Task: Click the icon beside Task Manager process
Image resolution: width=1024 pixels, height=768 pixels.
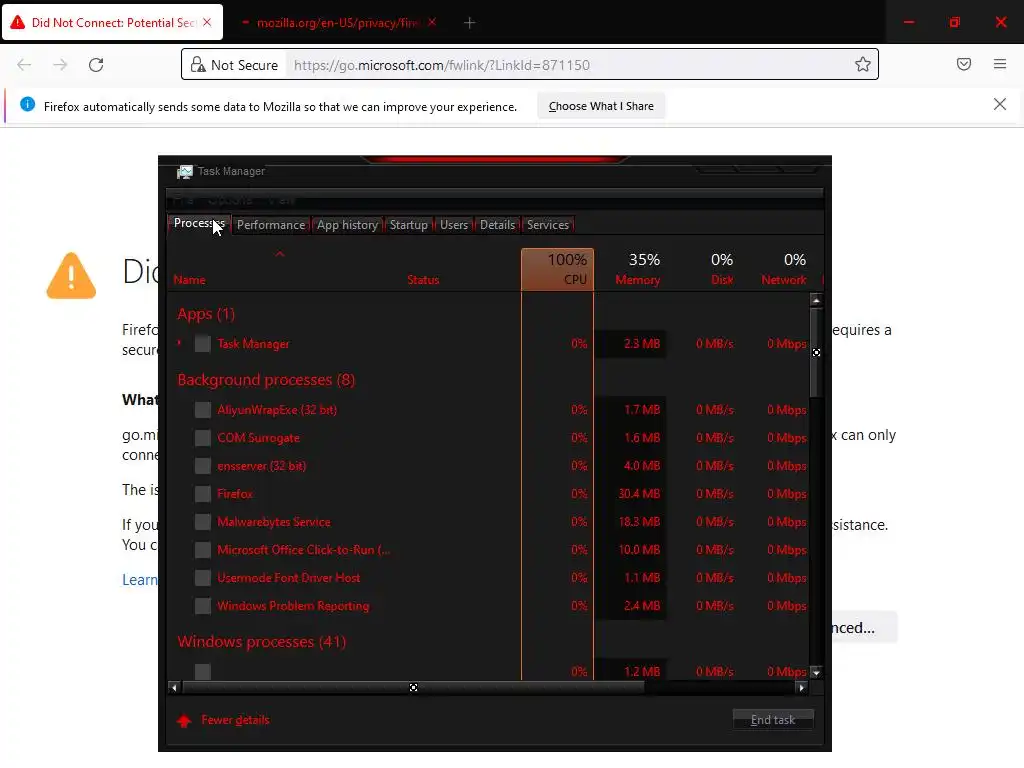Action: [202, 344]
